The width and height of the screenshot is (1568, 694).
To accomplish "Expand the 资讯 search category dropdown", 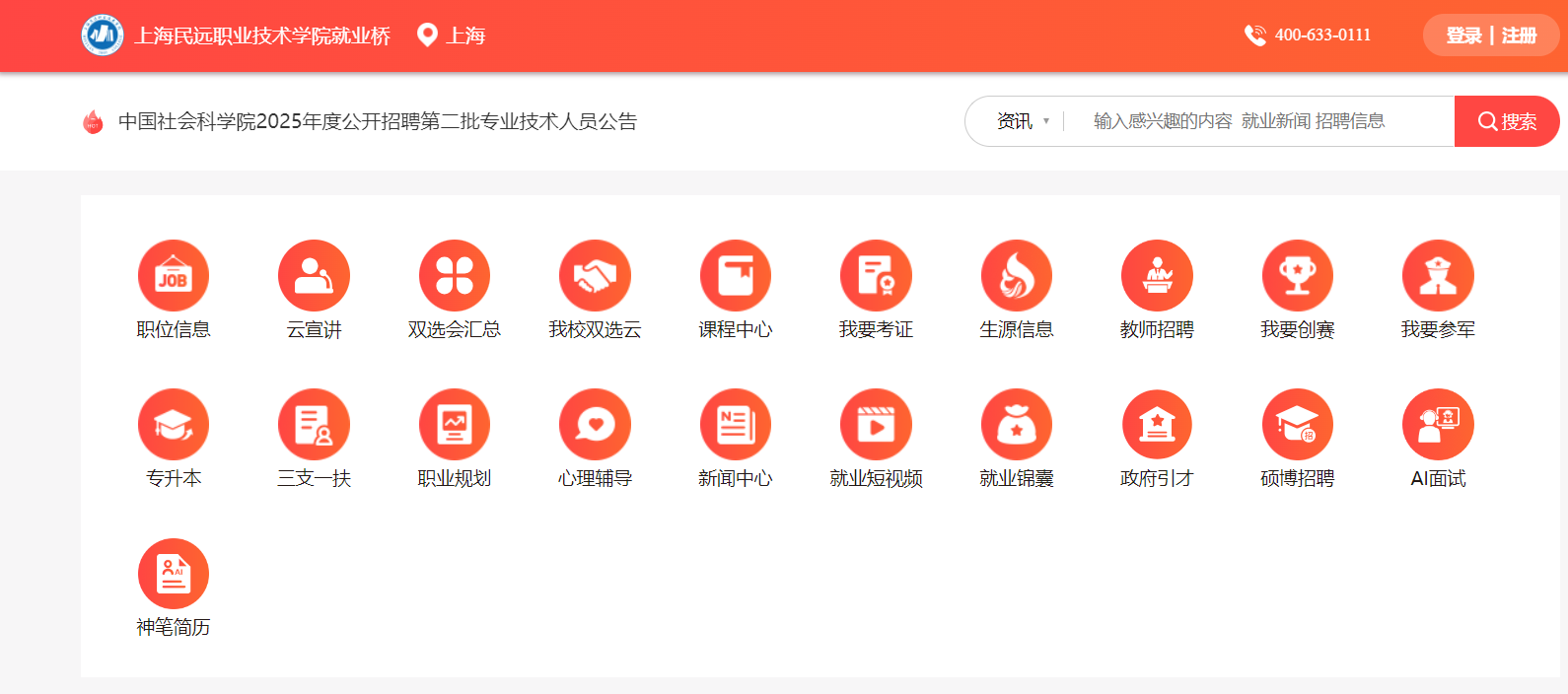I will (1023, 121).
